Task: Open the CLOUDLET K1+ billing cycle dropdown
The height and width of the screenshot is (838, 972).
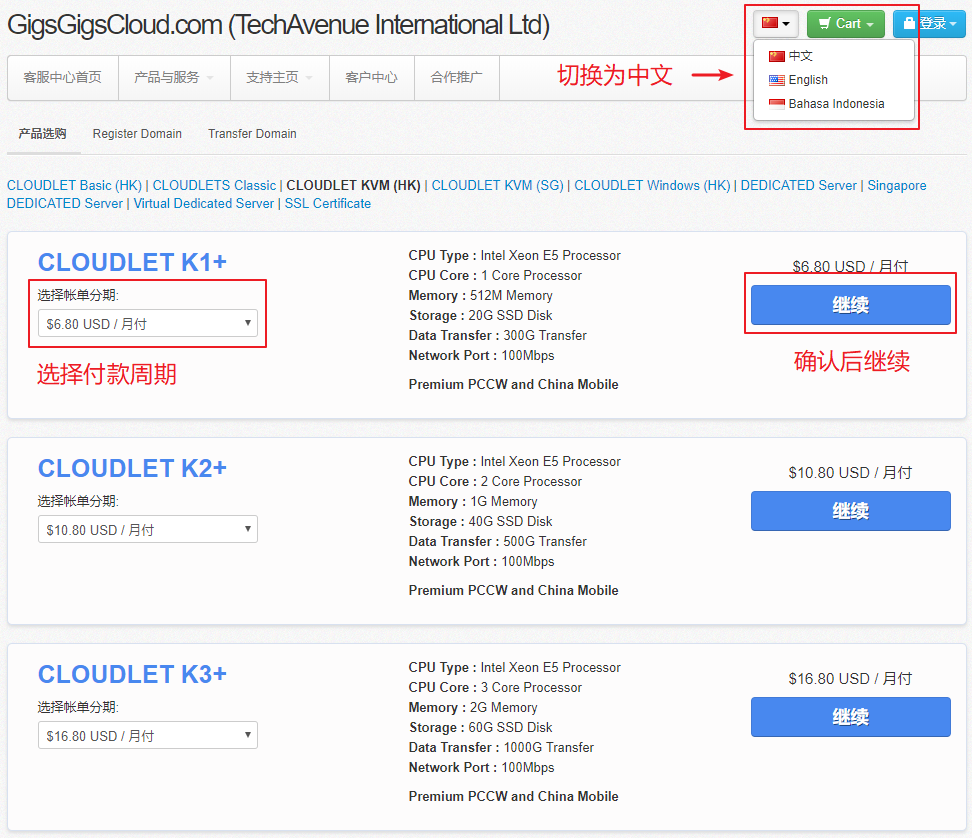Action: click(148, 324)
